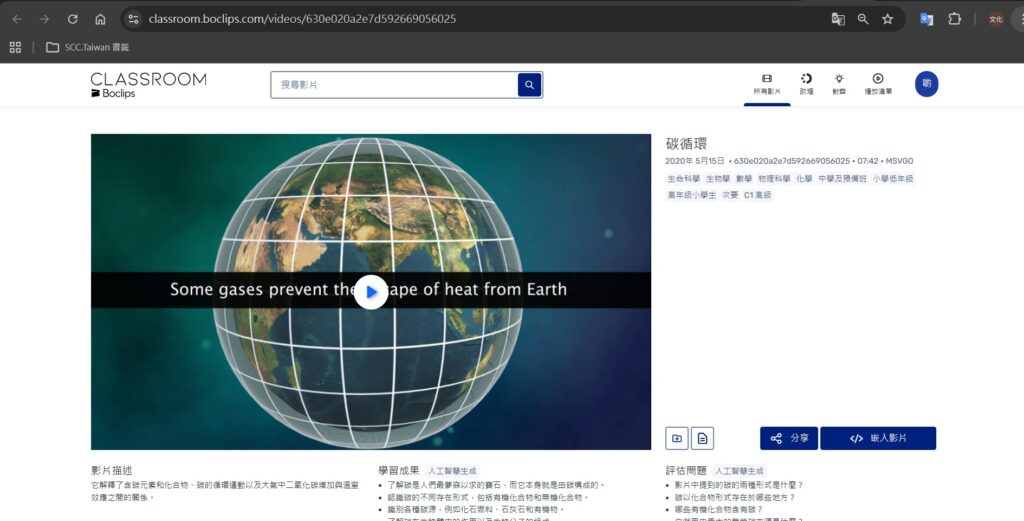Open the 播放清單 playlists tab
This screenshot has height=521, width=1024.
click(x=878, y=84)
